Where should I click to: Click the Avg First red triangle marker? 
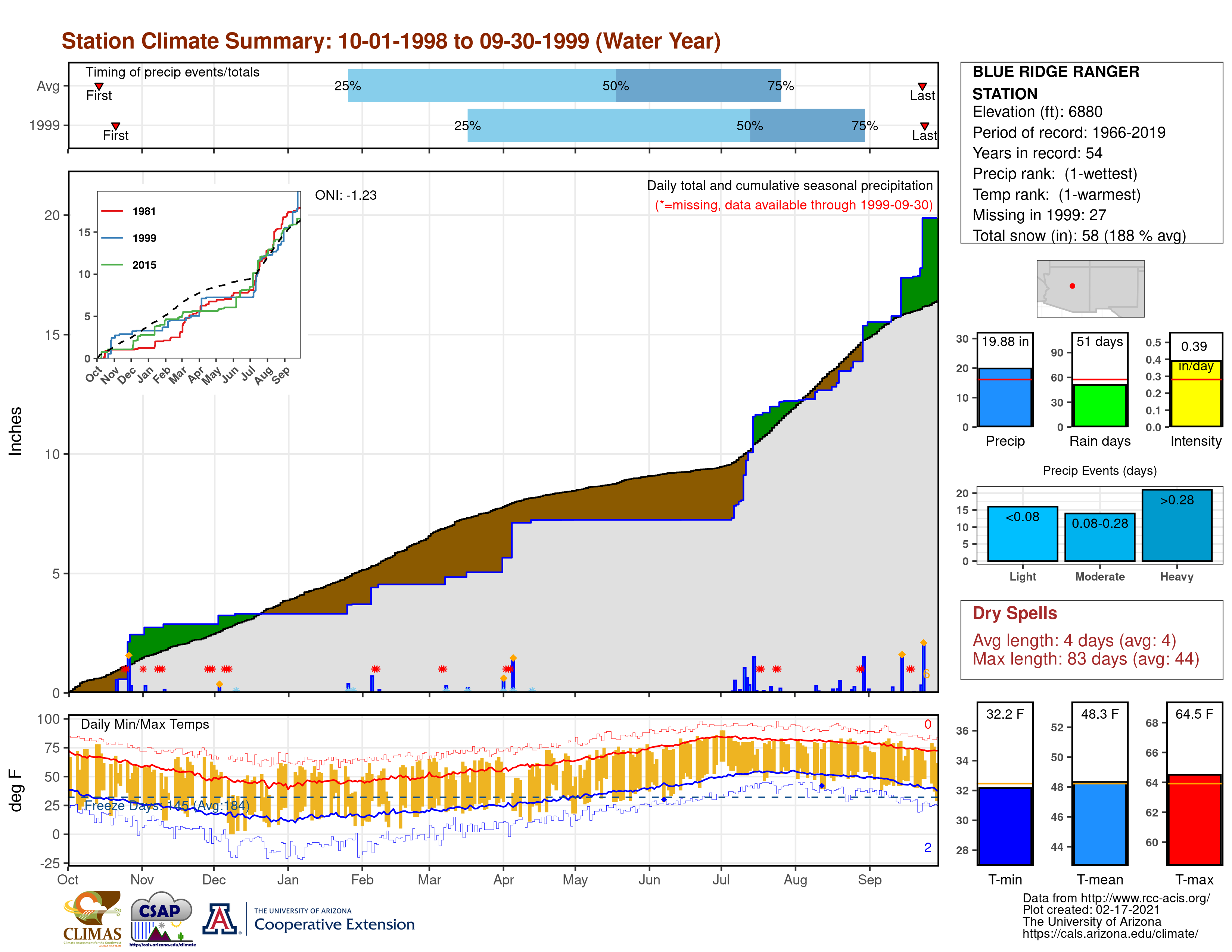(99, 86)
